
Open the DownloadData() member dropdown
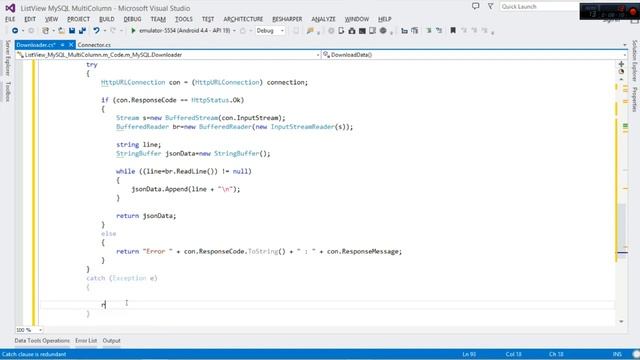coord(474,55)
